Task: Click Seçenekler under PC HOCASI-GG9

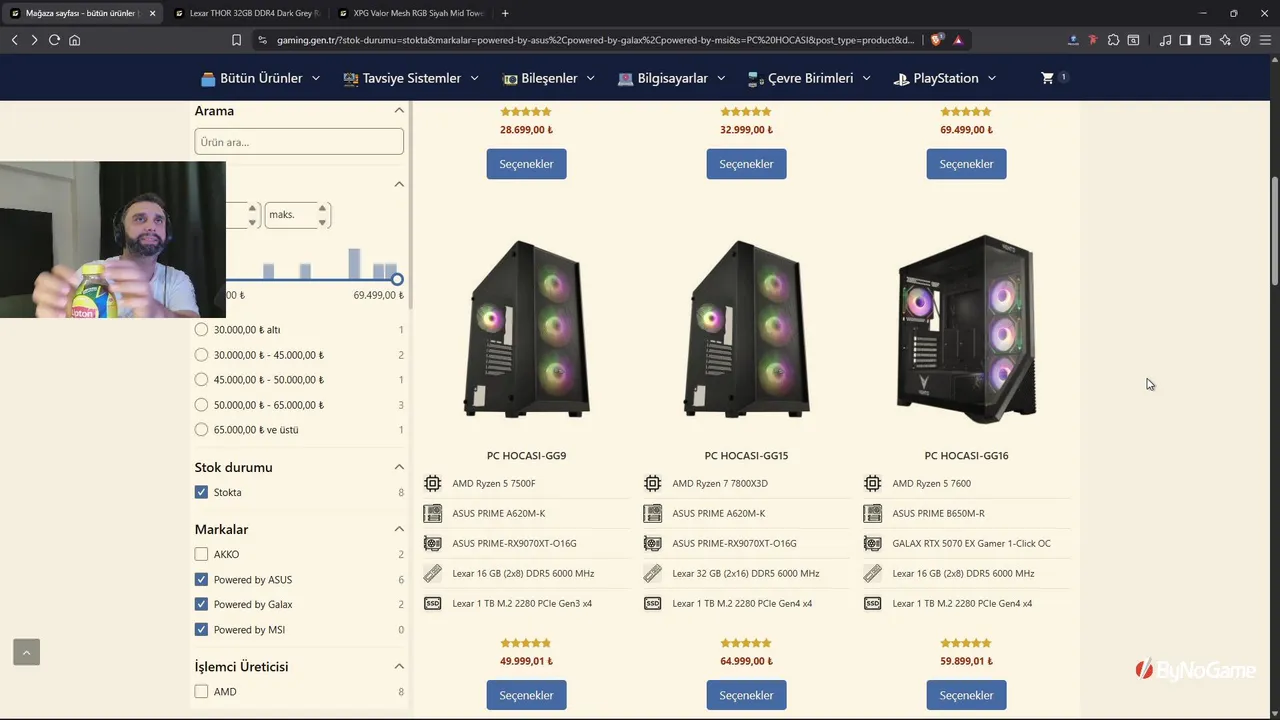Action: pyautogui.click(x=526, y=695)
